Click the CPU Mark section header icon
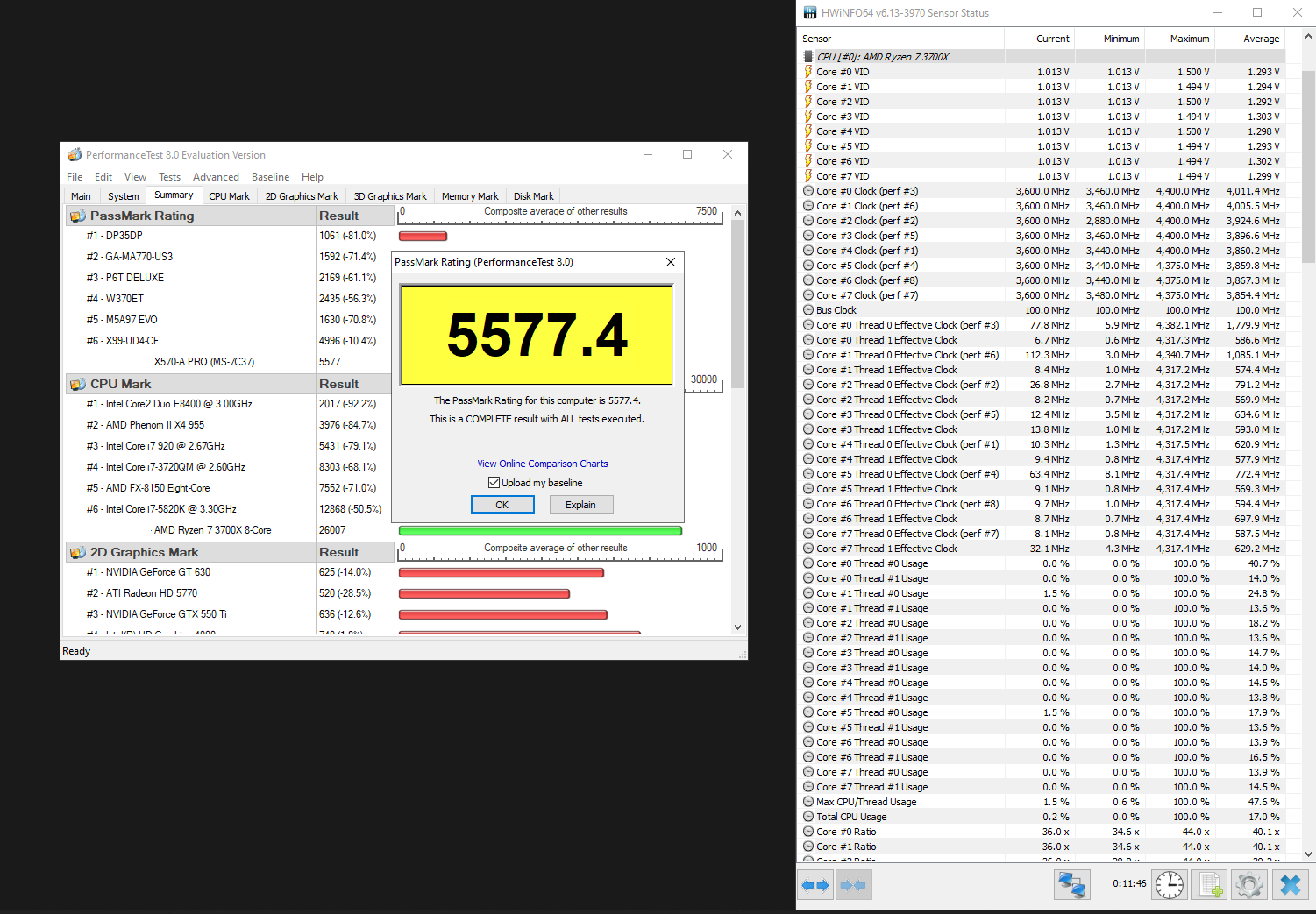Screen dimensions: 1316x914 [x=78, y=384]
